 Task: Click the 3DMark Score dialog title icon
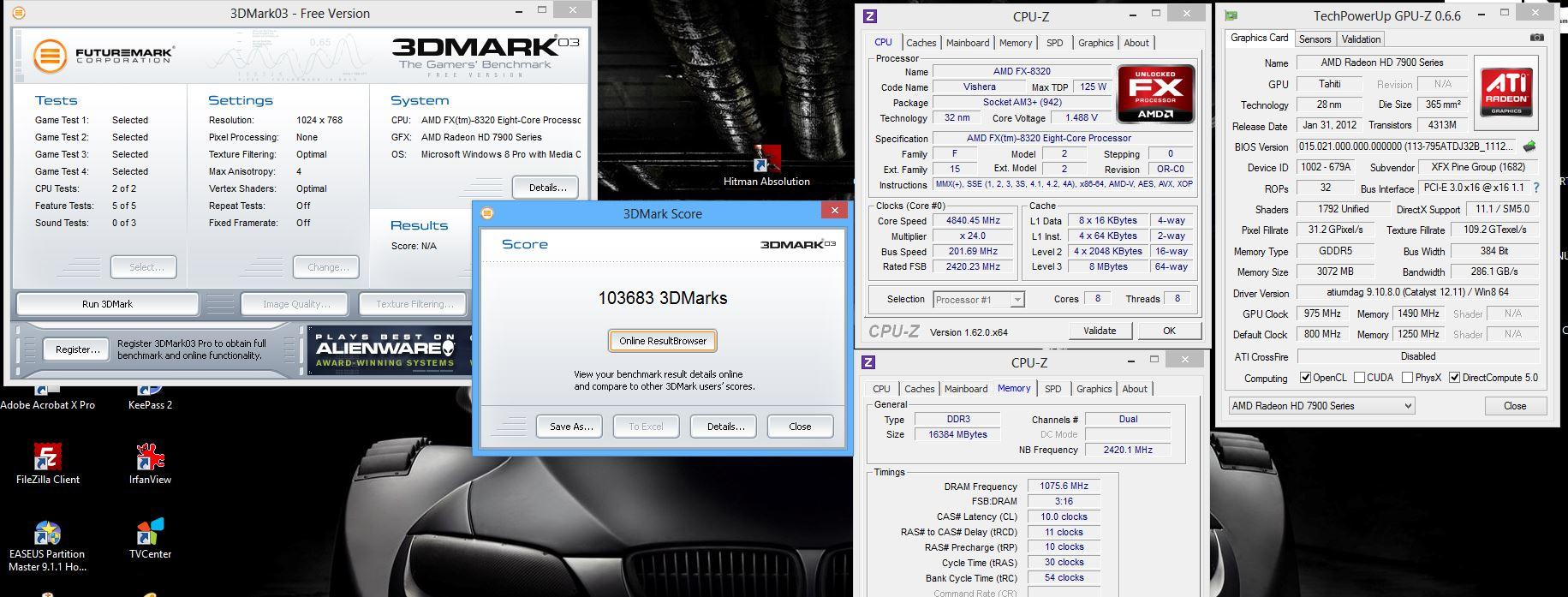pyautogui.click(x=487, y=213)
